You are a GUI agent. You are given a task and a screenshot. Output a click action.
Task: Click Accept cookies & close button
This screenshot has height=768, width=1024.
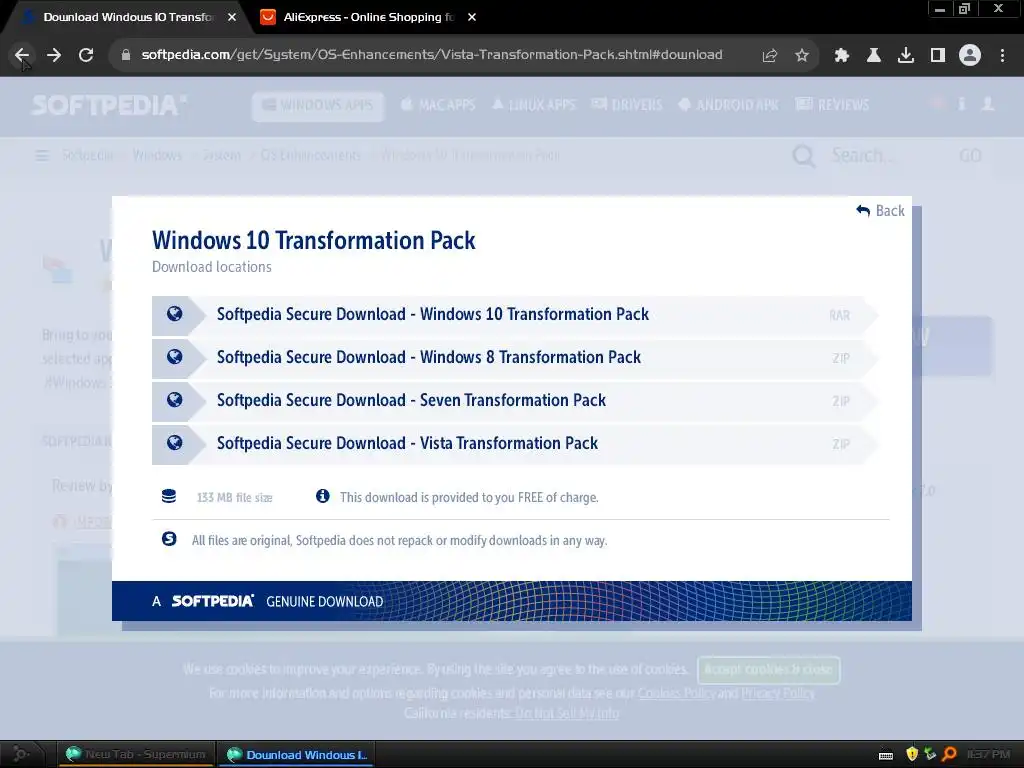pyautogui.click(x=769, y=669)
